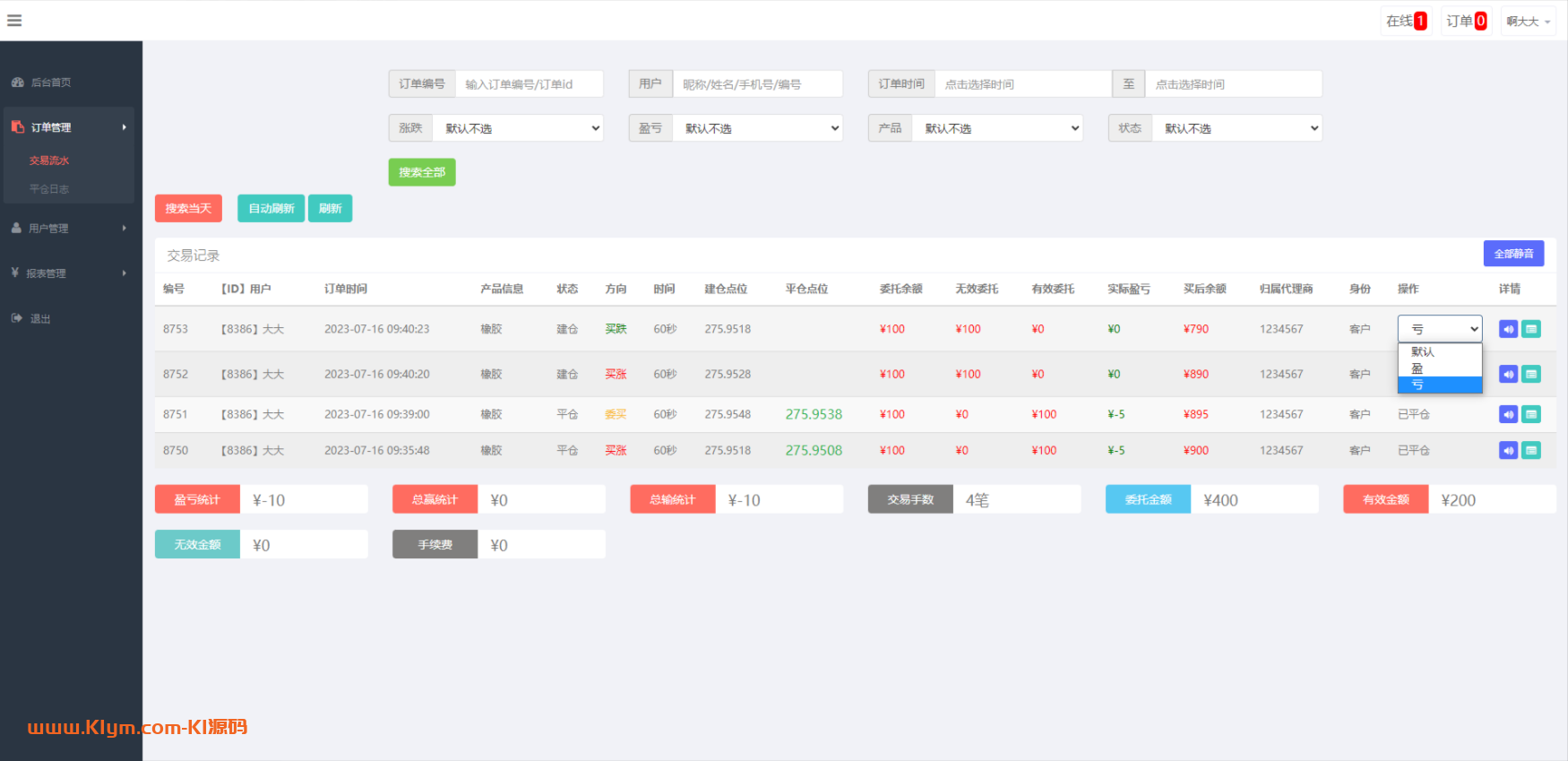1568x761 pixels.
Task: Open the 涨跌 filter dropdown
Action: coord(518,128)
